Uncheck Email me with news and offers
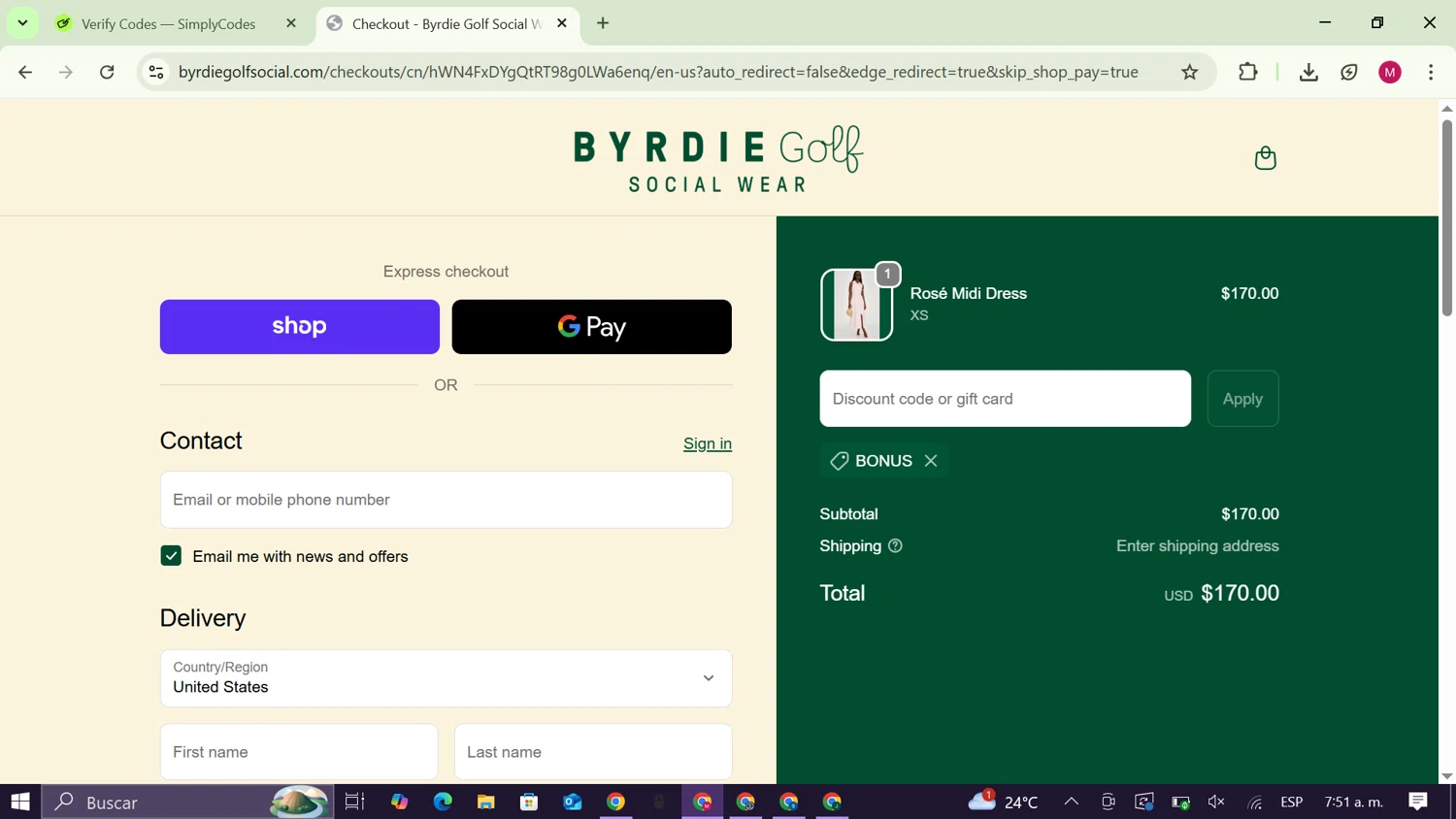This screenshot has height=819, width=1456. (171, 556)
